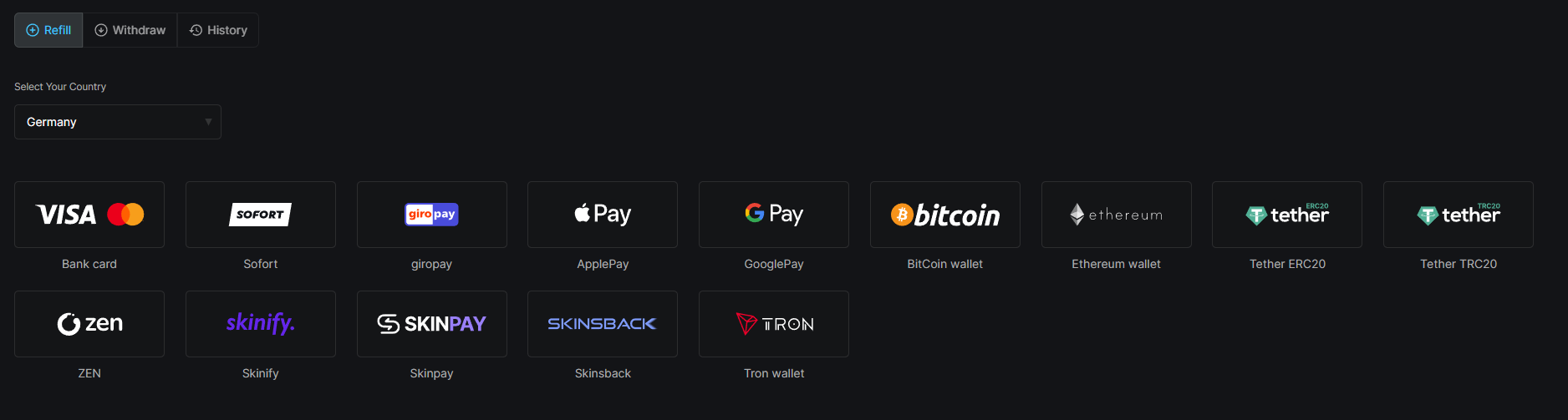The image size is (1568, 420).
Task: Go to the Refill tab
Action: tap(48, 30)
